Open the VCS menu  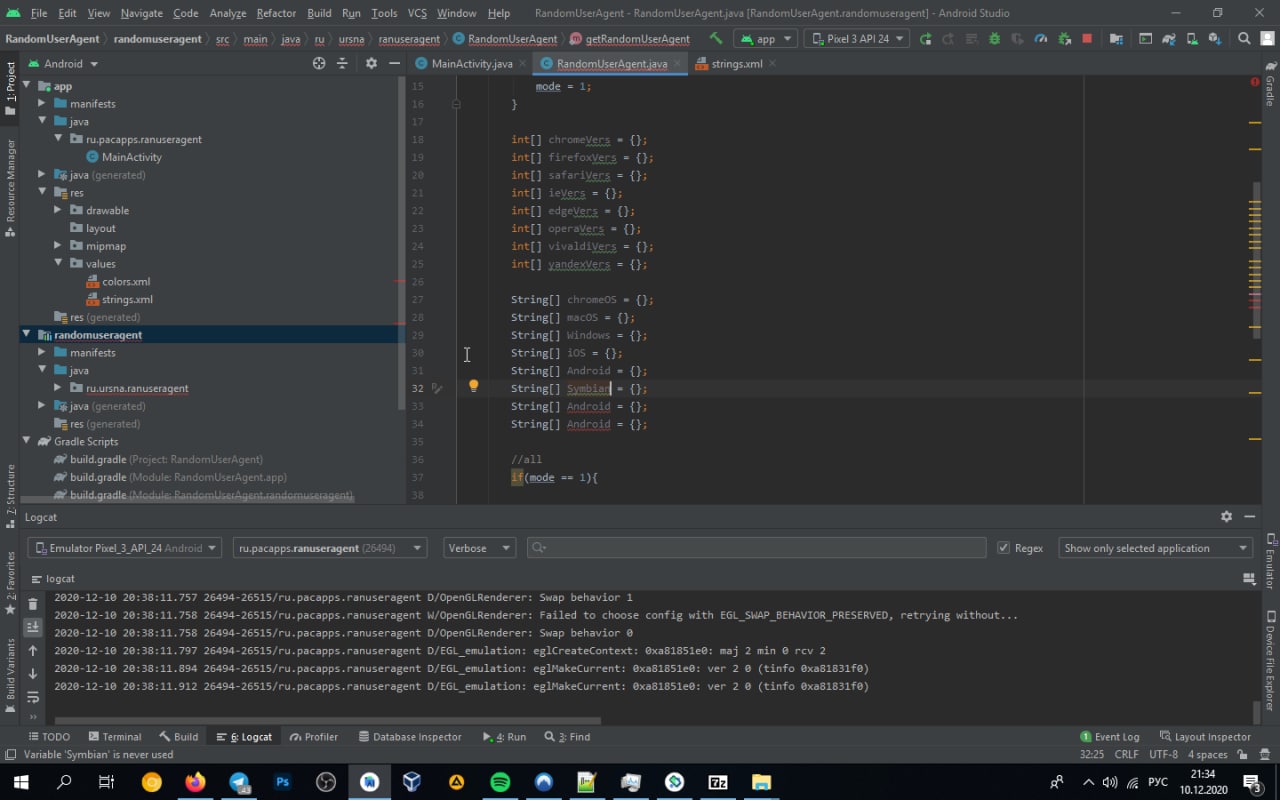tap(417, 13)
